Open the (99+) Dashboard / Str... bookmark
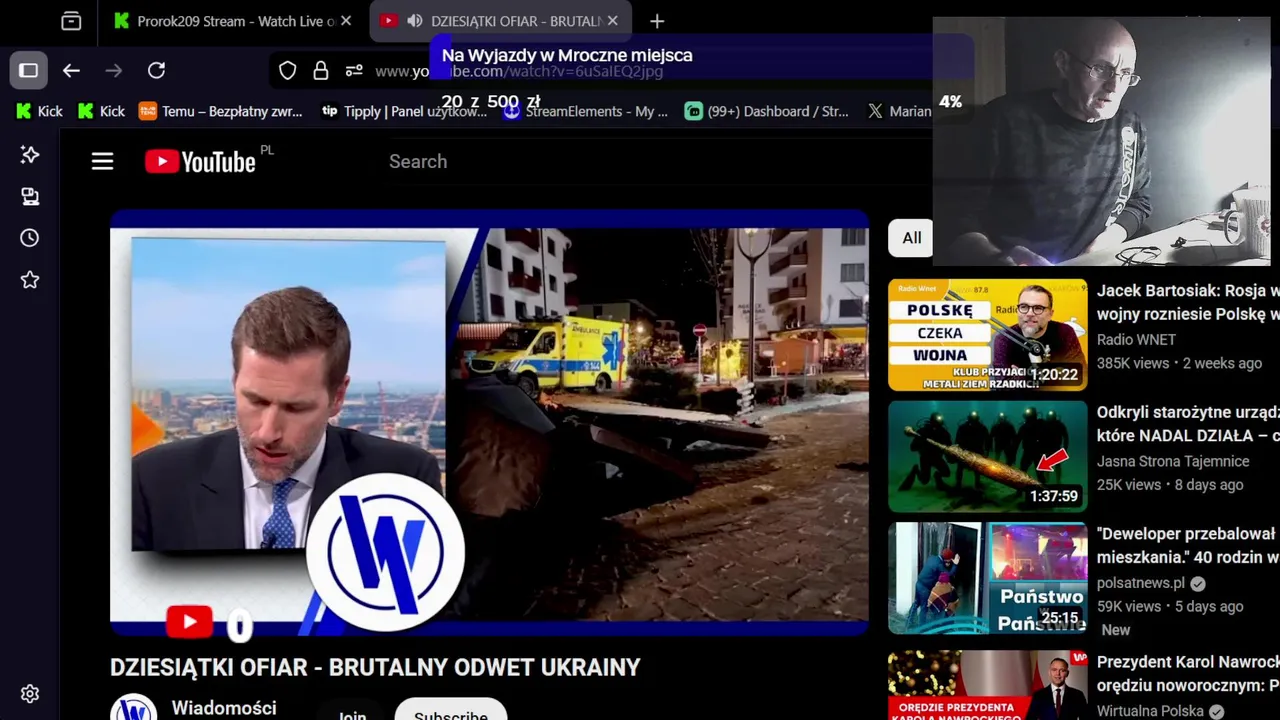 click(x=766, y=111)
